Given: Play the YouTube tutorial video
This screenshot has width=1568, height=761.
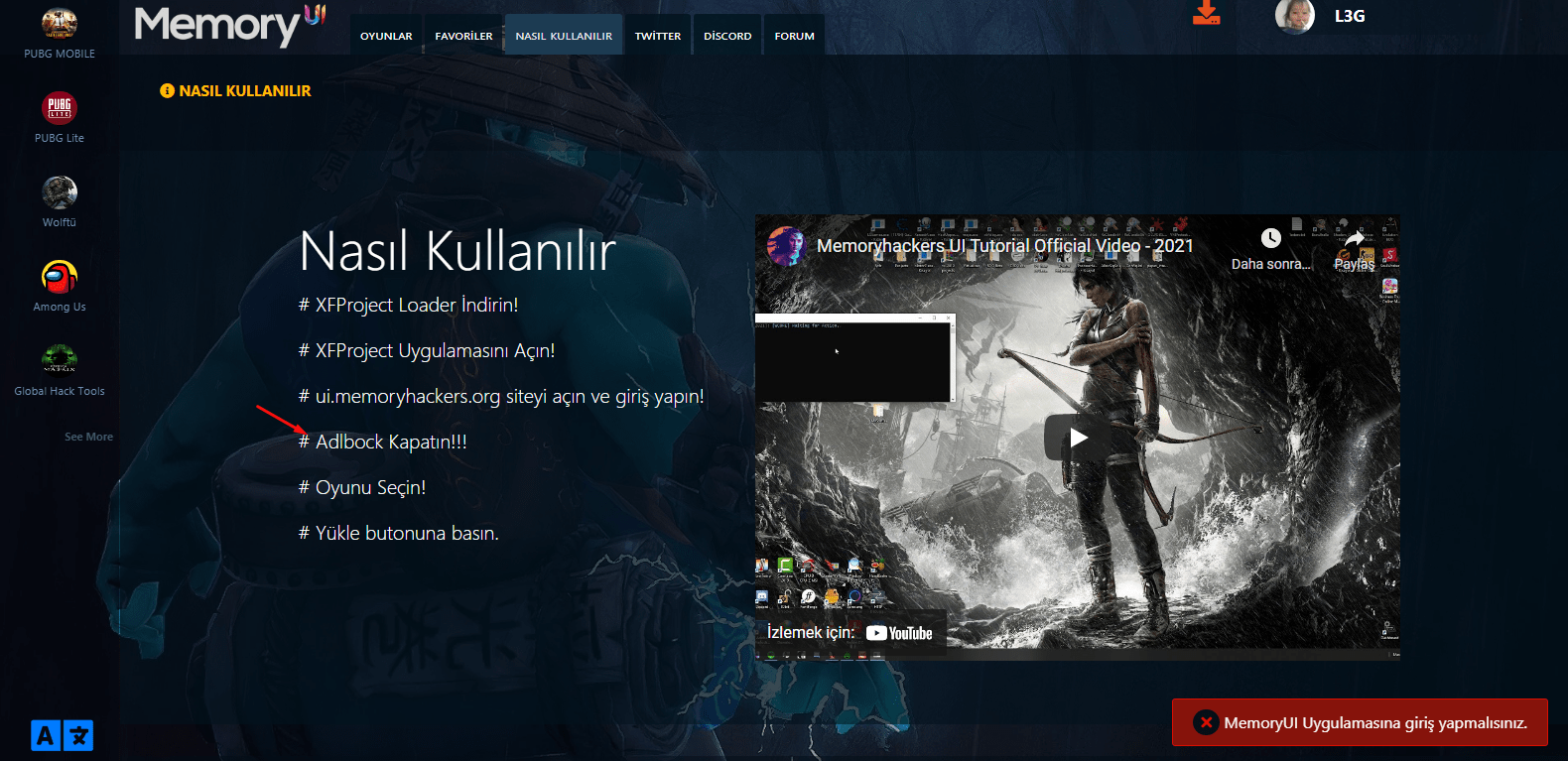Looking at the screenshot, I should [x=1078, y=438].
